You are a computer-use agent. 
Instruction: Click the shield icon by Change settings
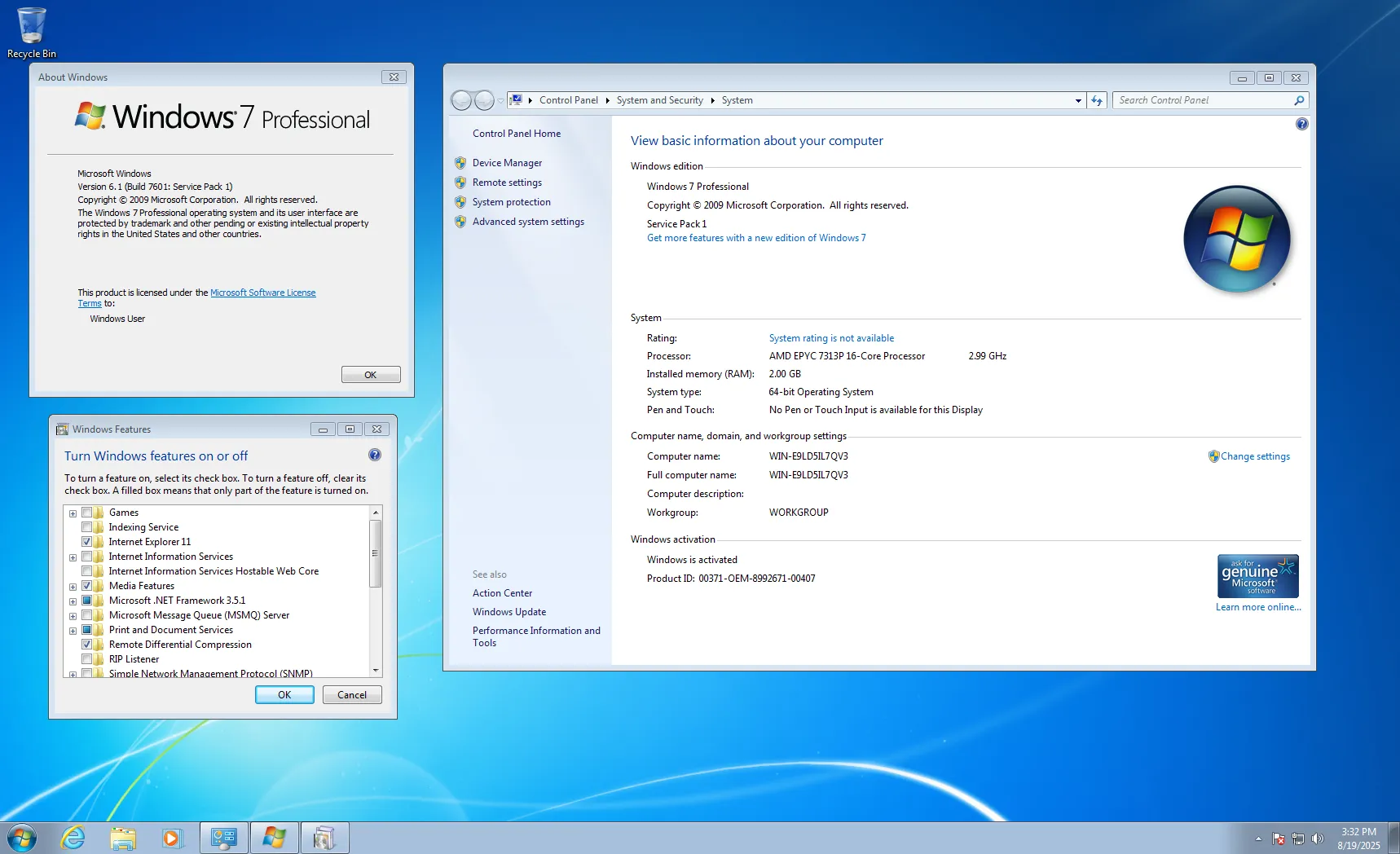(x=1213, y=456)
